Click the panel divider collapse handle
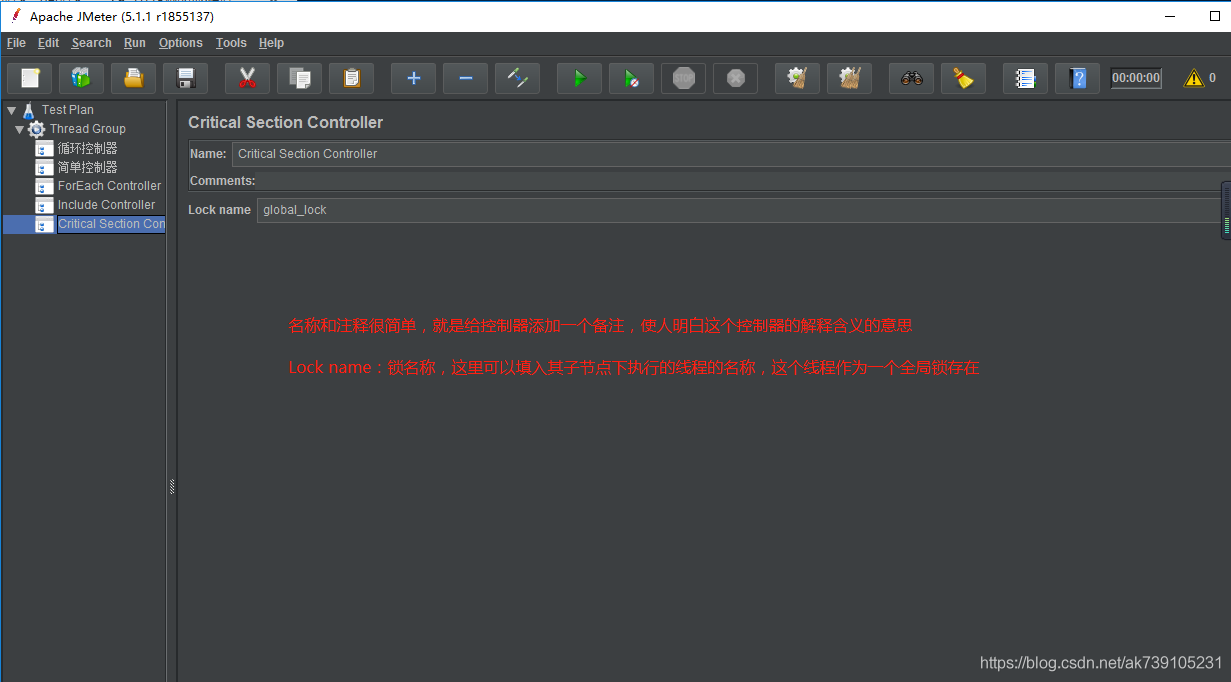This screenshot has width=1231, height=682. [x=172, y=487]
